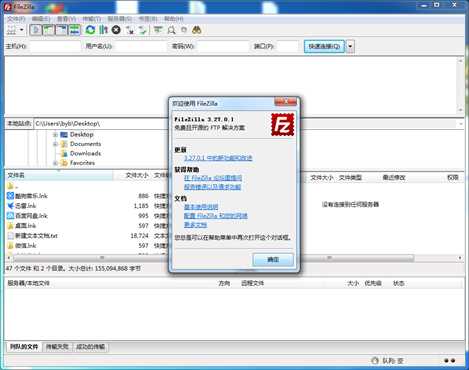Select the Downloads folder in tree
The width and height of the screenshot is (469, 370).
[85, 153]
